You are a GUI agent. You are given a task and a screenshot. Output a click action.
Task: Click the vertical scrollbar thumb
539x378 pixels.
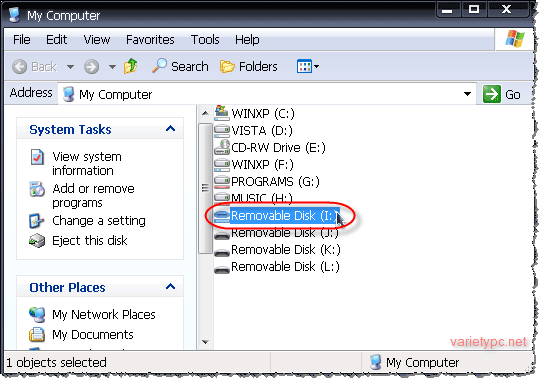pos(205,188)
